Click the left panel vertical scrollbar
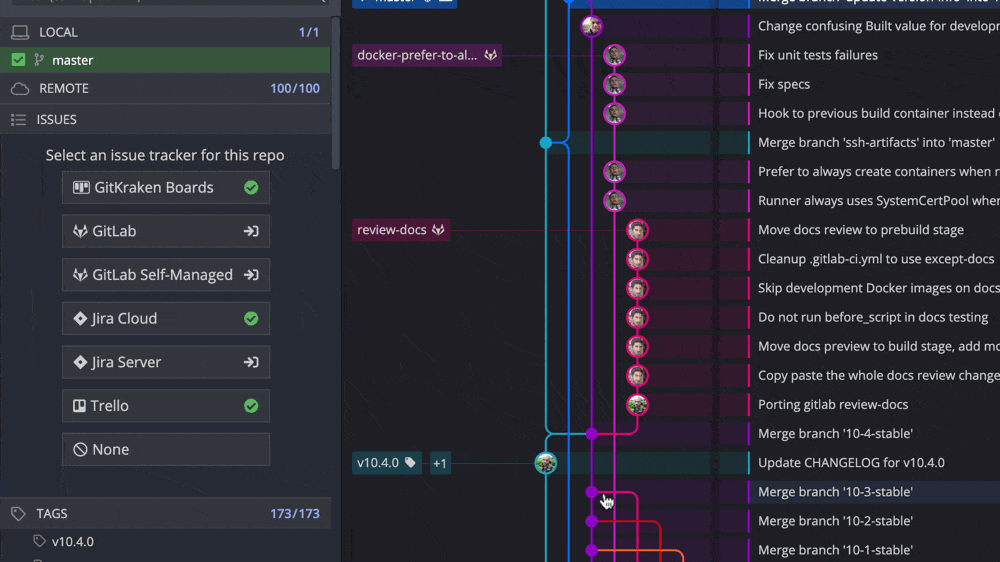 336,92
